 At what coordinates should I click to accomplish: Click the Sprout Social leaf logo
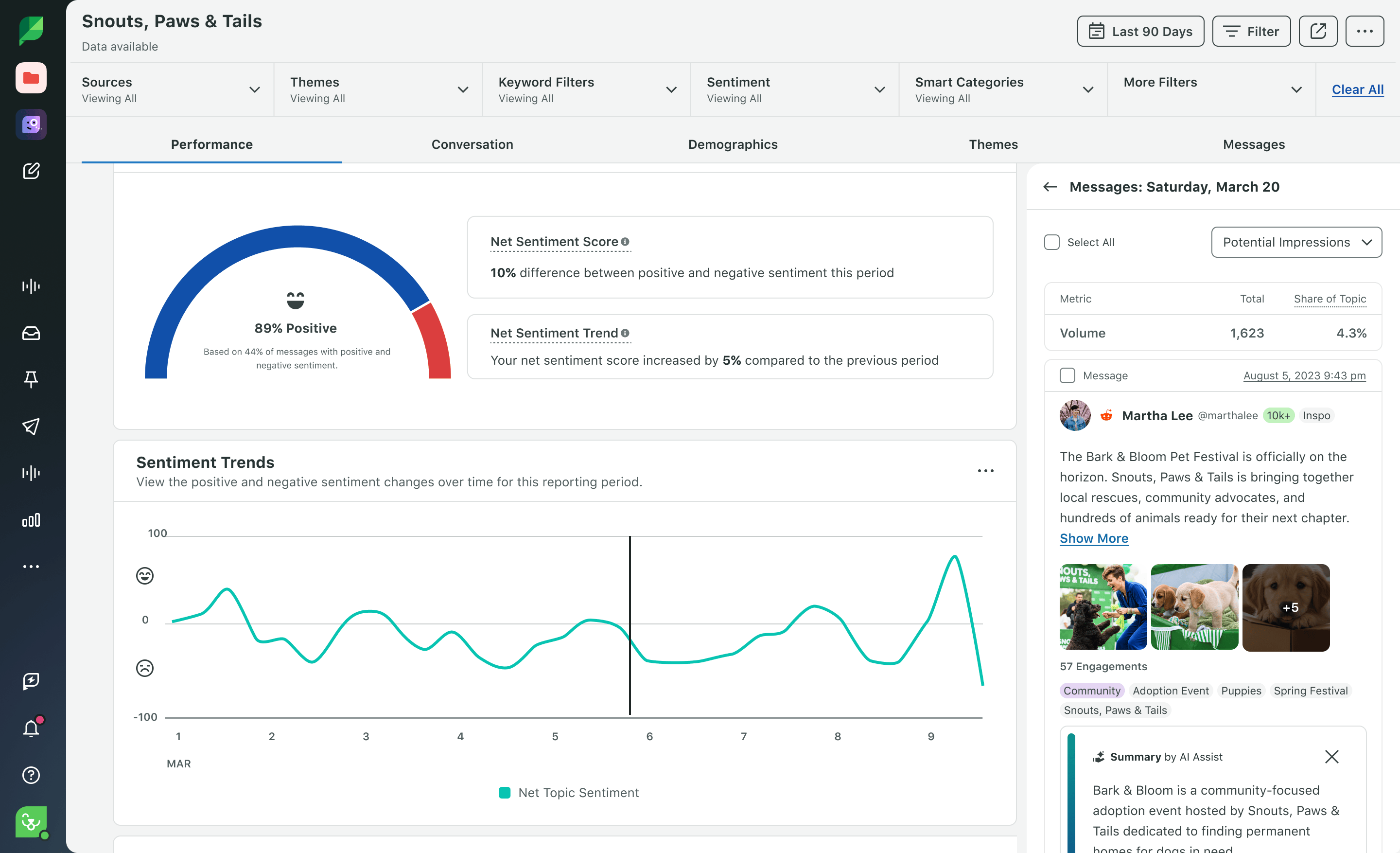coord(31,30)
